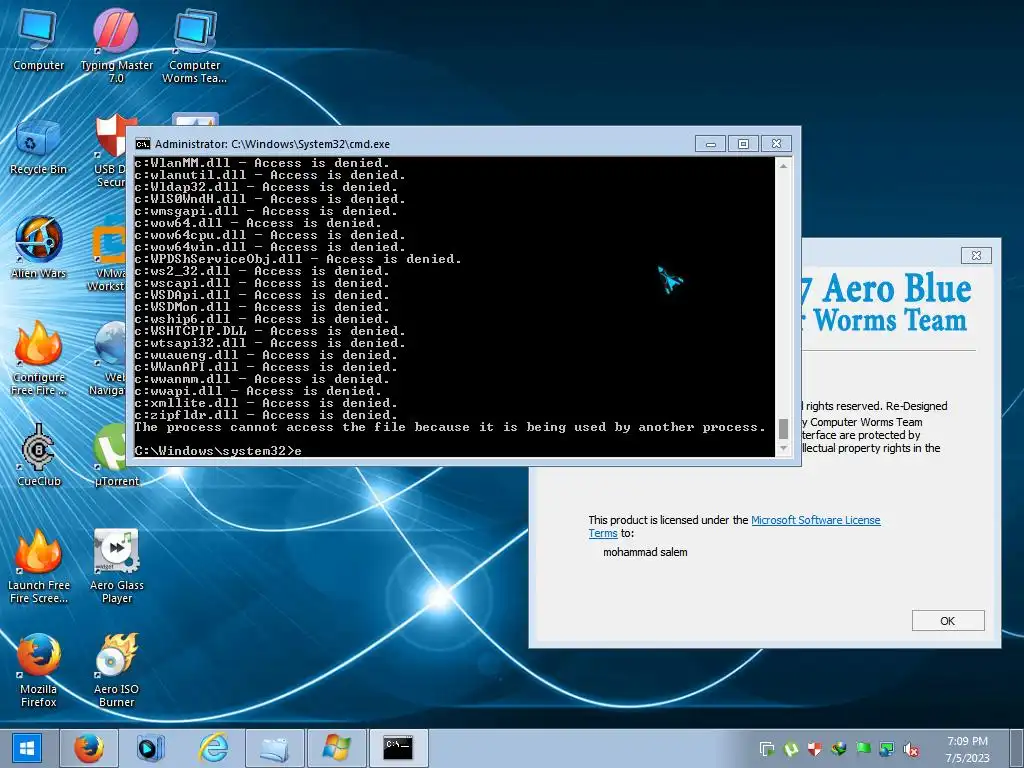Open the Start menu button
Viewport: 1024px width, 768px height.
coord(27,748)
